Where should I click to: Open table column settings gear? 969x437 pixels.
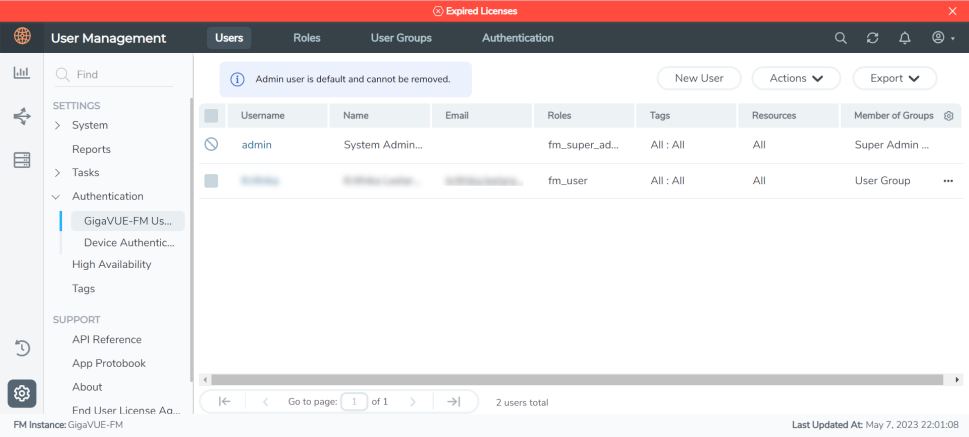(x=948, y=116)
